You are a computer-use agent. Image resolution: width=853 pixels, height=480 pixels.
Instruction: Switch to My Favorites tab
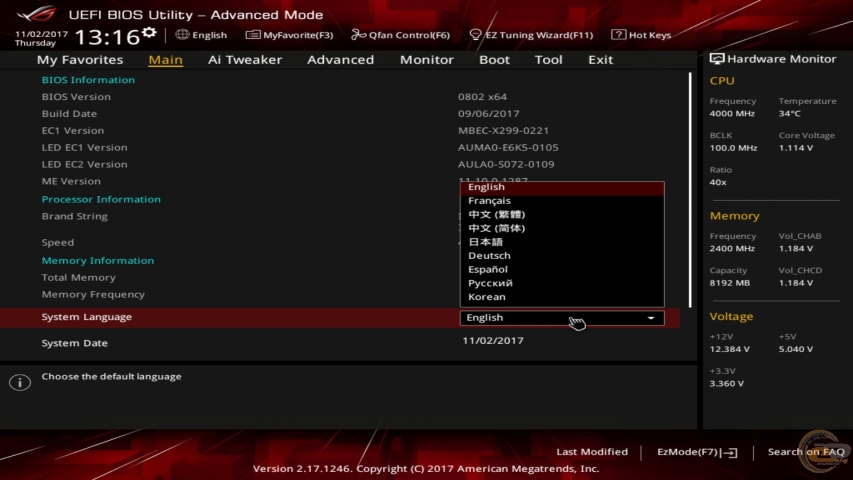coord(80,60)
